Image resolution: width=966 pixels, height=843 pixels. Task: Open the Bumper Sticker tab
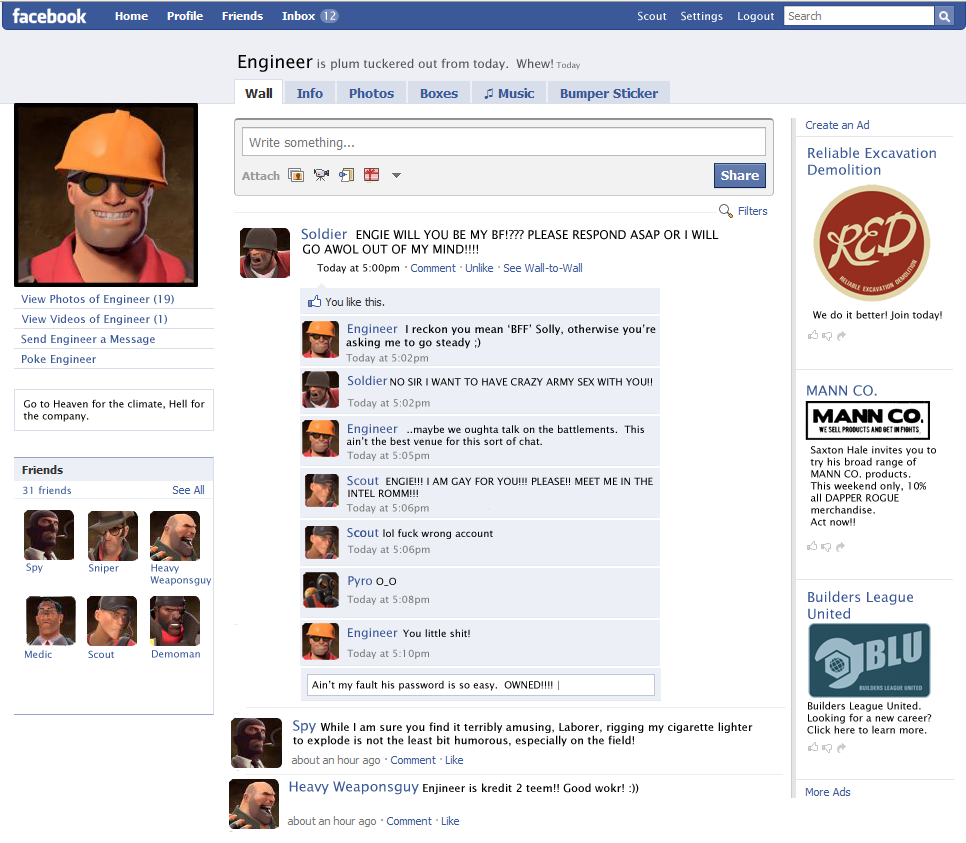(609, 93)
